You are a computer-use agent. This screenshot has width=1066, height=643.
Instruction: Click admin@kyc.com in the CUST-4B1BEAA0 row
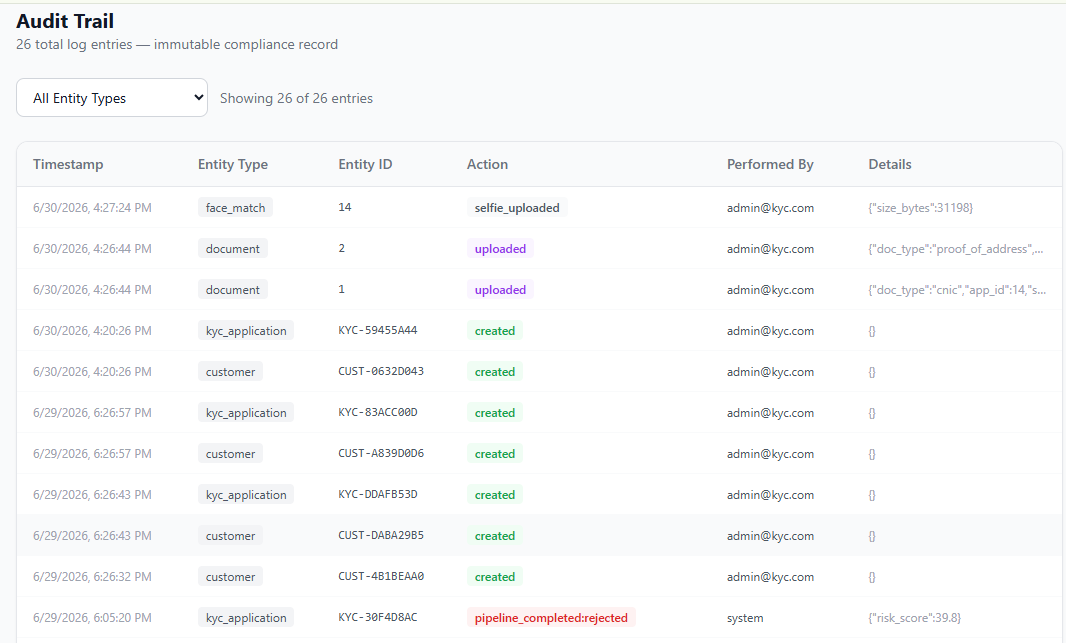(x=770, y=576)
